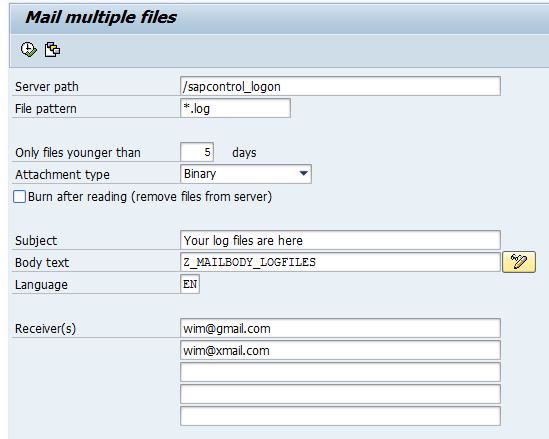Image resolution: width=549 pixels, height=439 pixels.
Task: Open the Attachment type dropdown arrow
Action: [304, 173]
